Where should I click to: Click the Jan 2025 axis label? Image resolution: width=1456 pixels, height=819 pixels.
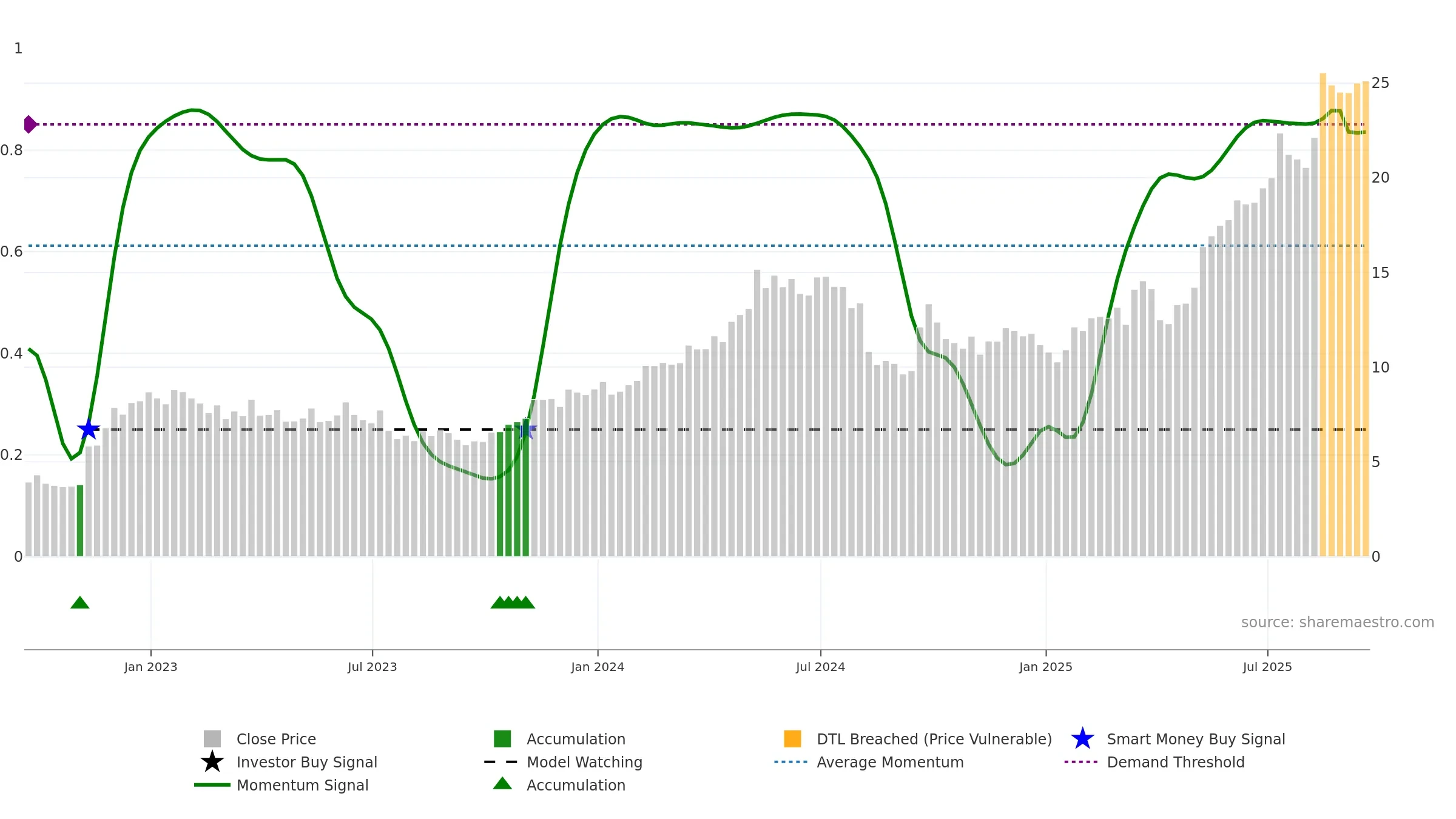pos(1046,667)
